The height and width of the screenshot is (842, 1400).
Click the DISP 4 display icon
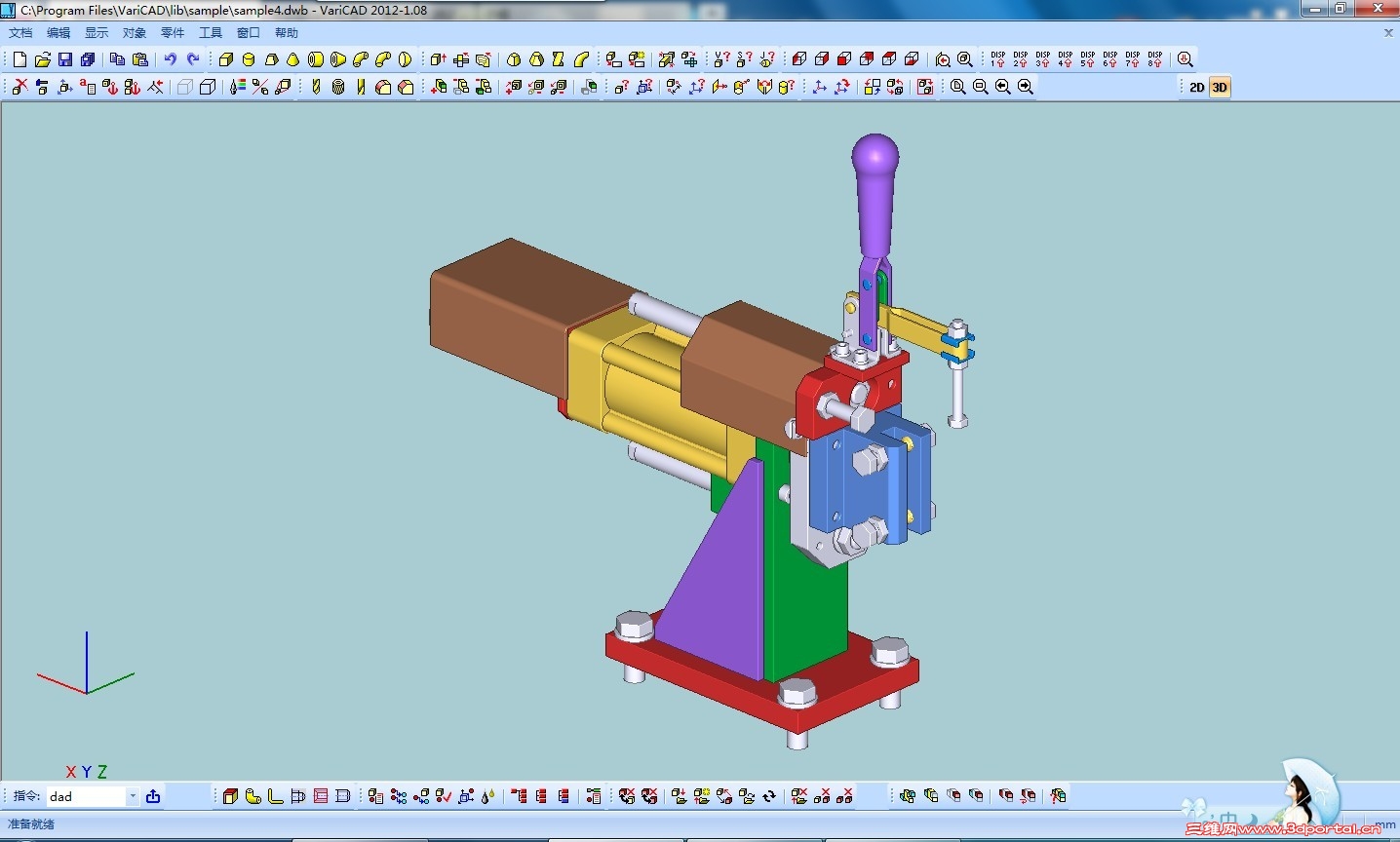click(1066, 59)
